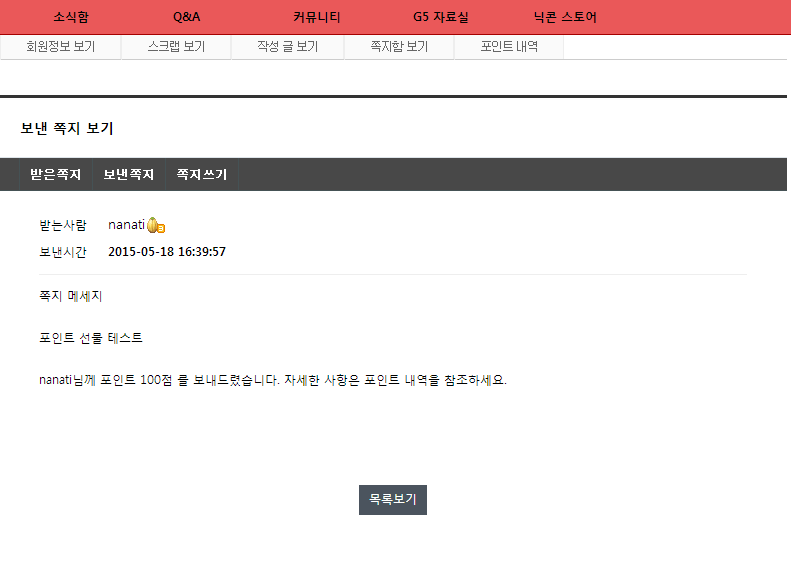
Task: Click the member level icon beside nanati
Action: point(156,225)
